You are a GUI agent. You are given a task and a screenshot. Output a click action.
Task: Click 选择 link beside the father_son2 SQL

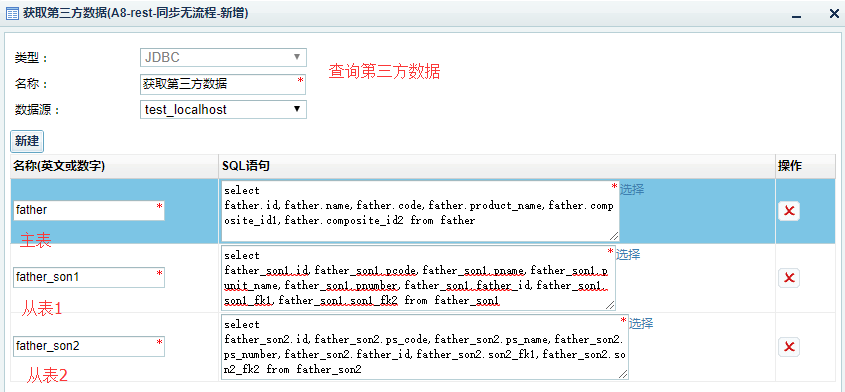coord(641,324)
